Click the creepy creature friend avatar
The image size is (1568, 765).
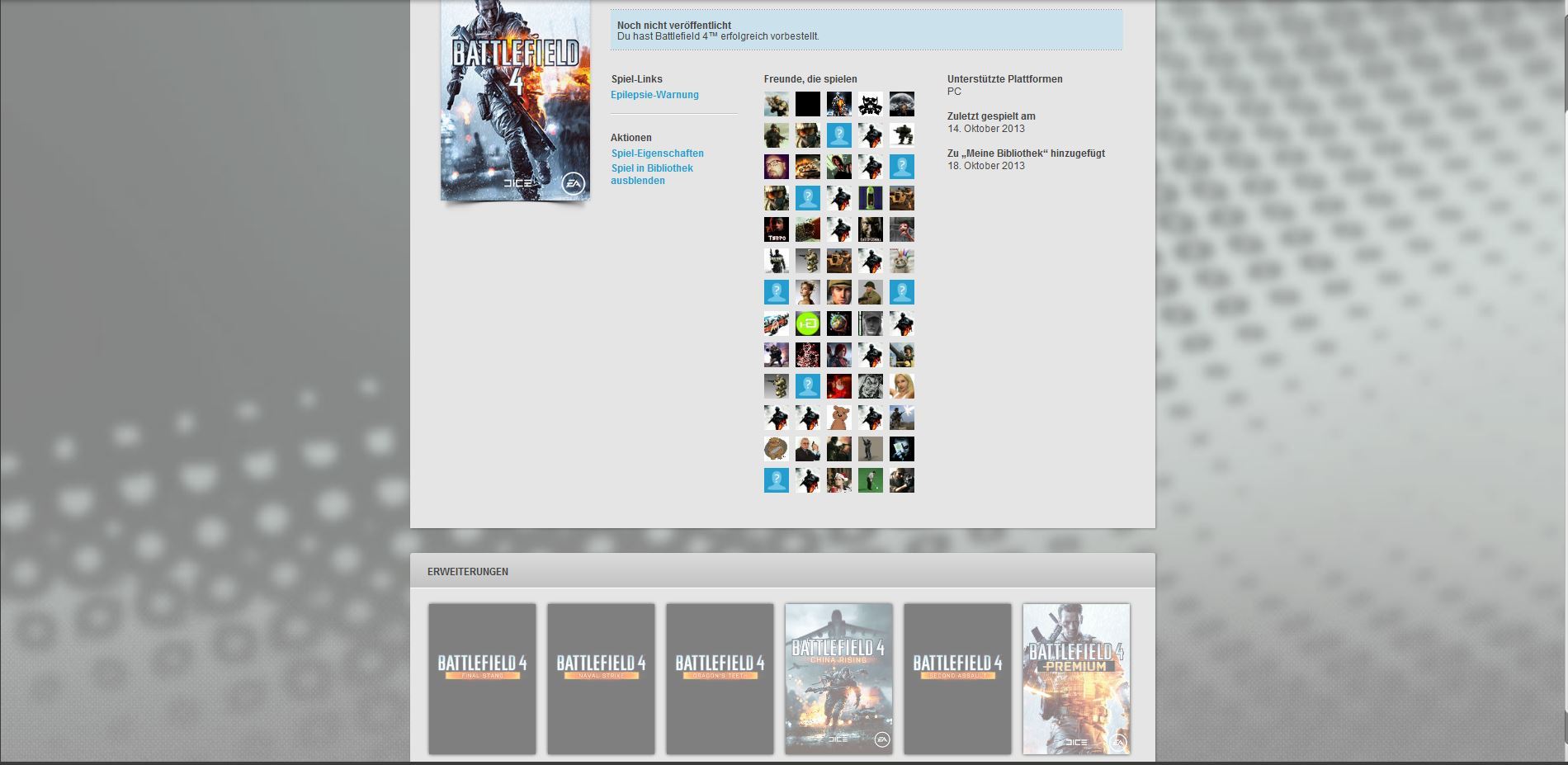click(x=902, y=229)
